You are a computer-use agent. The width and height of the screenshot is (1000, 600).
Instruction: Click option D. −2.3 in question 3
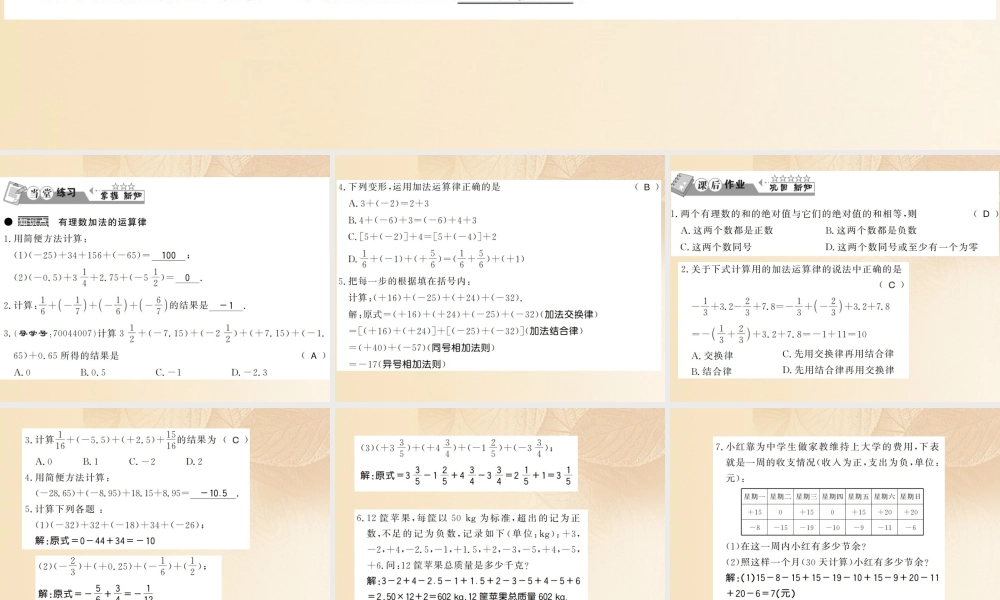tap(249, 372)
